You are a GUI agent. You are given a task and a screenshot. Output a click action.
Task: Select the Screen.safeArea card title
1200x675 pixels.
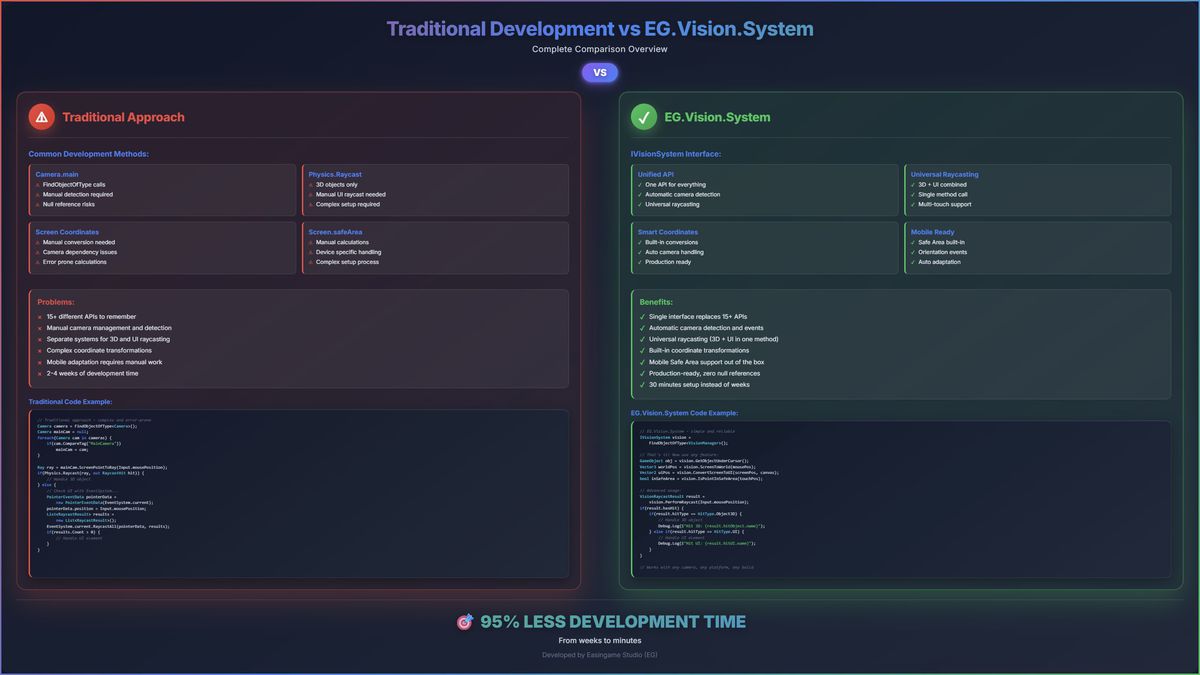[335, 232]
